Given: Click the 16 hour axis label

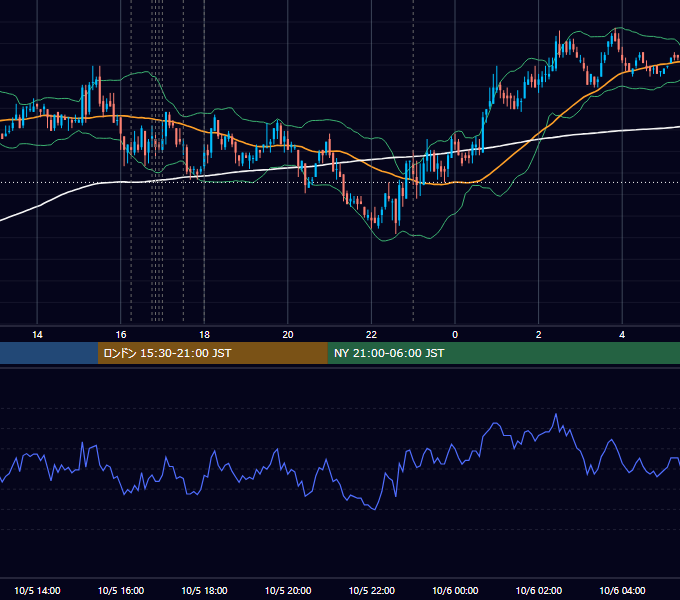Looking at the screenshot, I should coord(121,335).
